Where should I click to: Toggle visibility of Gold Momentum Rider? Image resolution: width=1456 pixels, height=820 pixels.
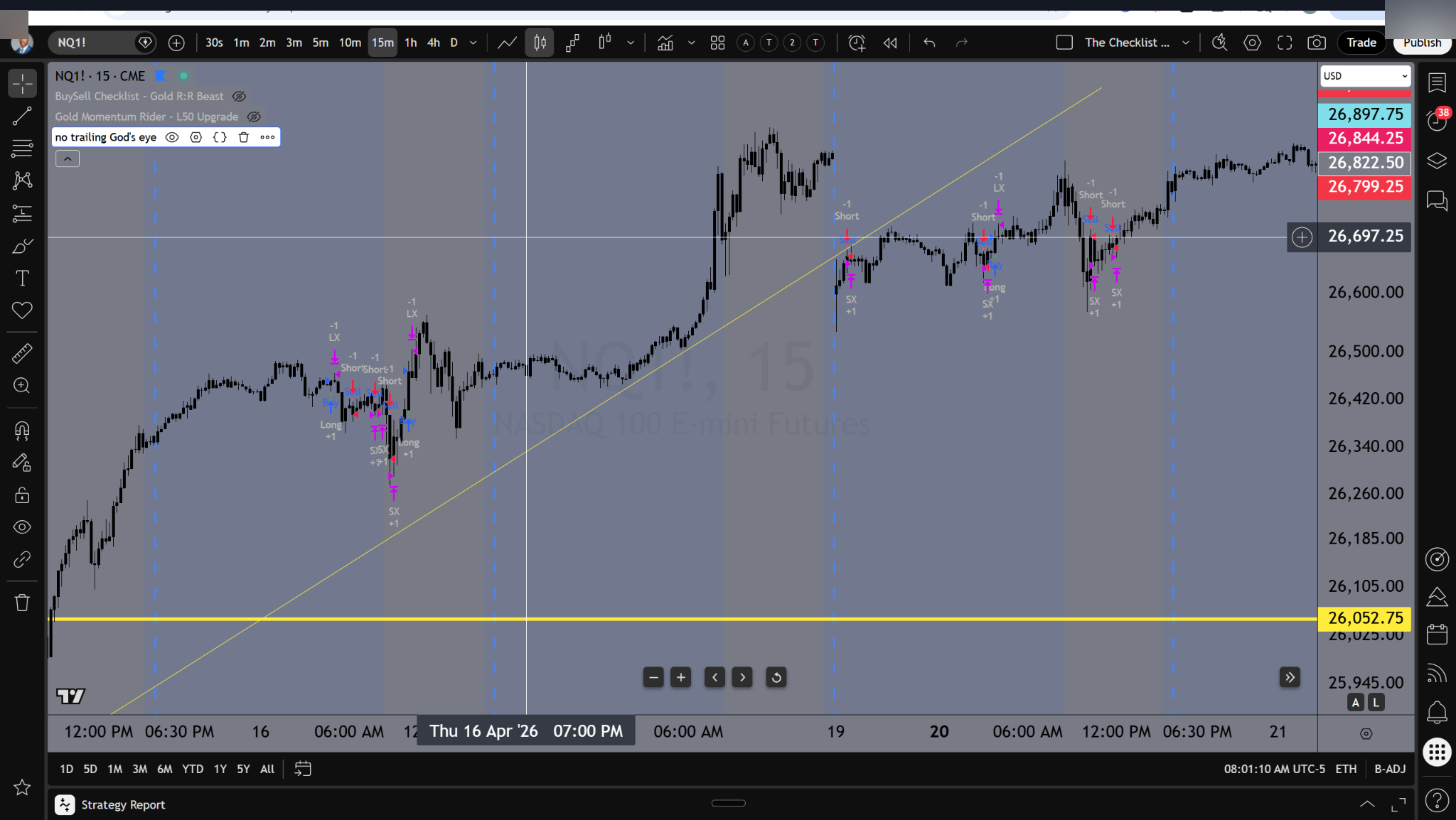pos(254,116)
